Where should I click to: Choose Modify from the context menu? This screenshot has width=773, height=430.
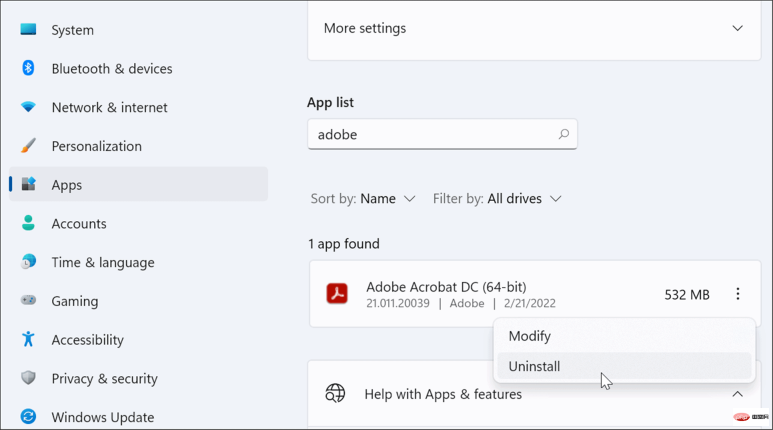tap(624, 336)
